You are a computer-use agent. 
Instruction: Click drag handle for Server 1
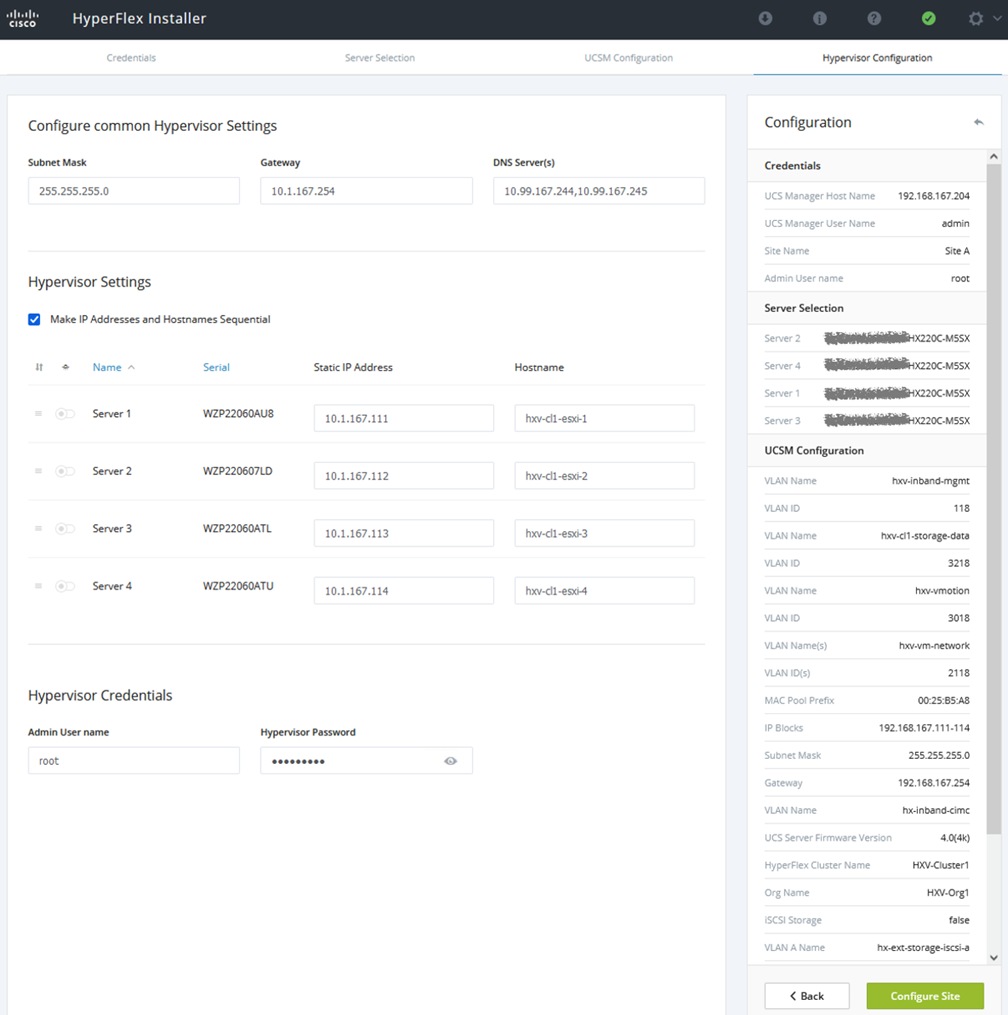[x=38, y=414]
